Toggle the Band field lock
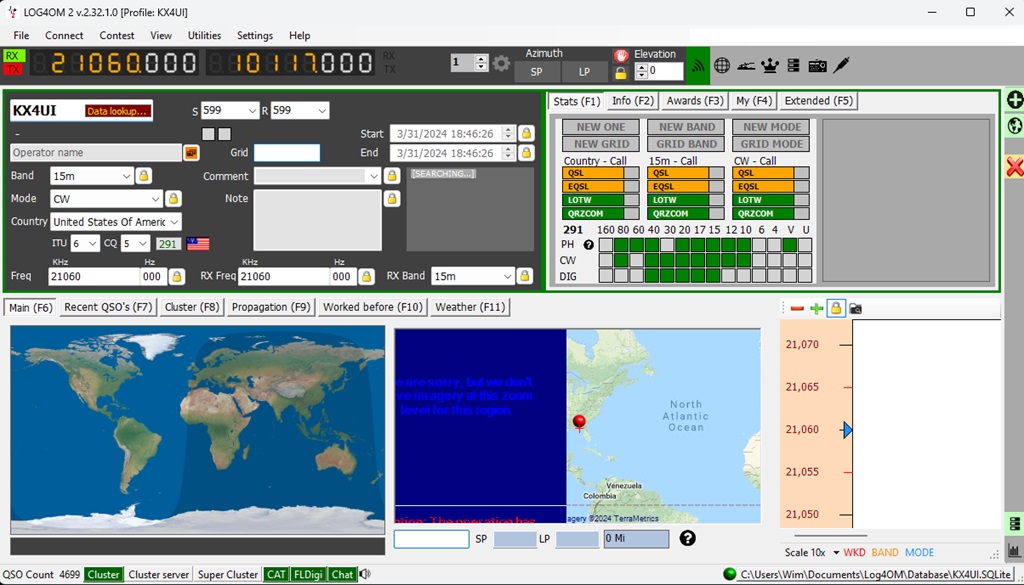 tap(144, 176)
